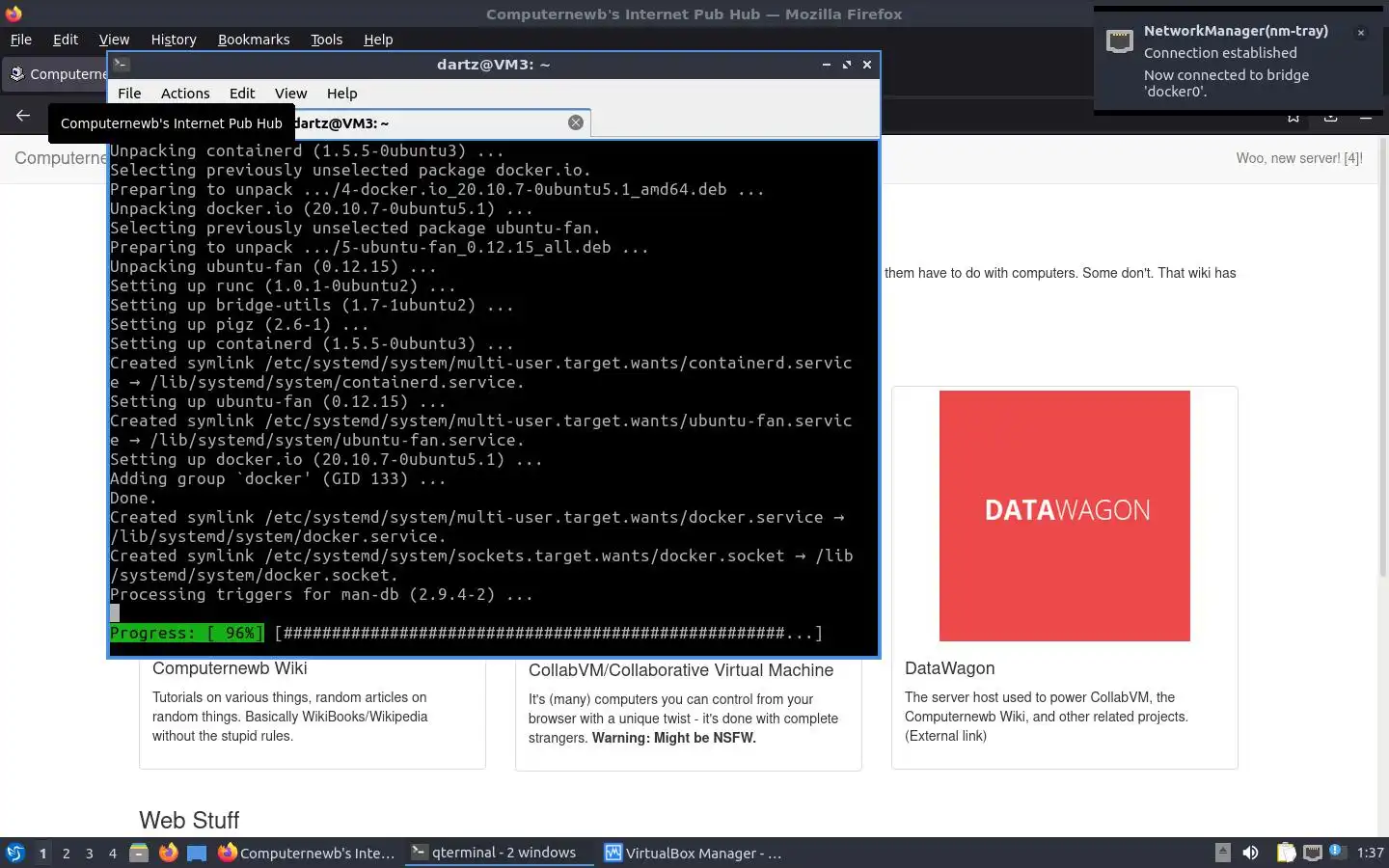Switch to workspace 3
Viewport: 1389px width, 868px height.
(x=89, y=853)
